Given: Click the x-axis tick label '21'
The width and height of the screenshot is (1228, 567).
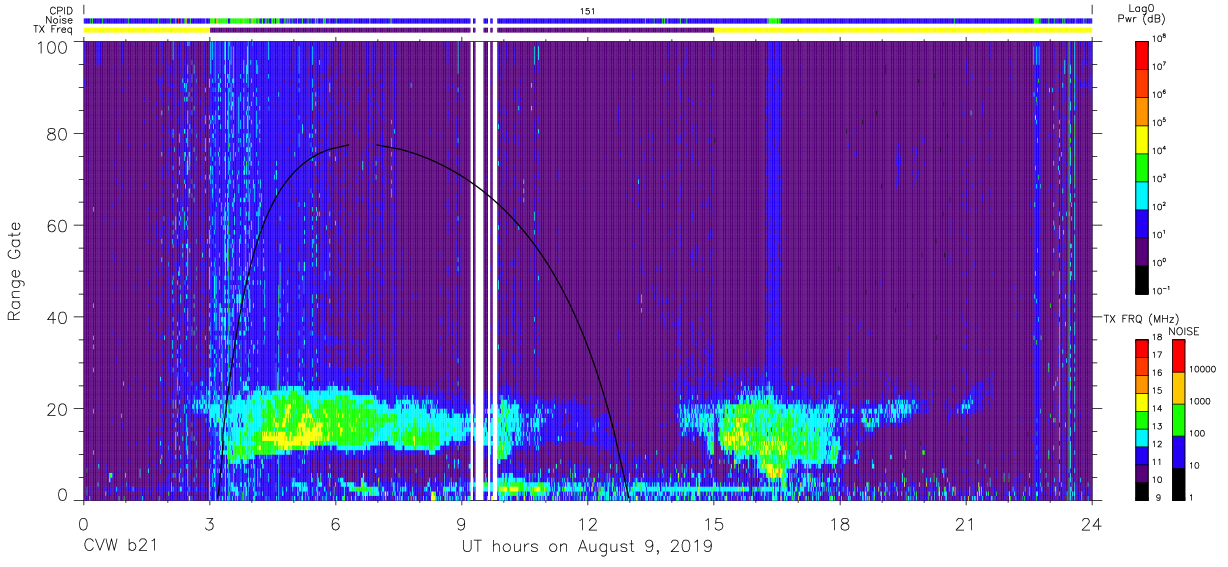Looking at the screenshot, I should 965,524.
